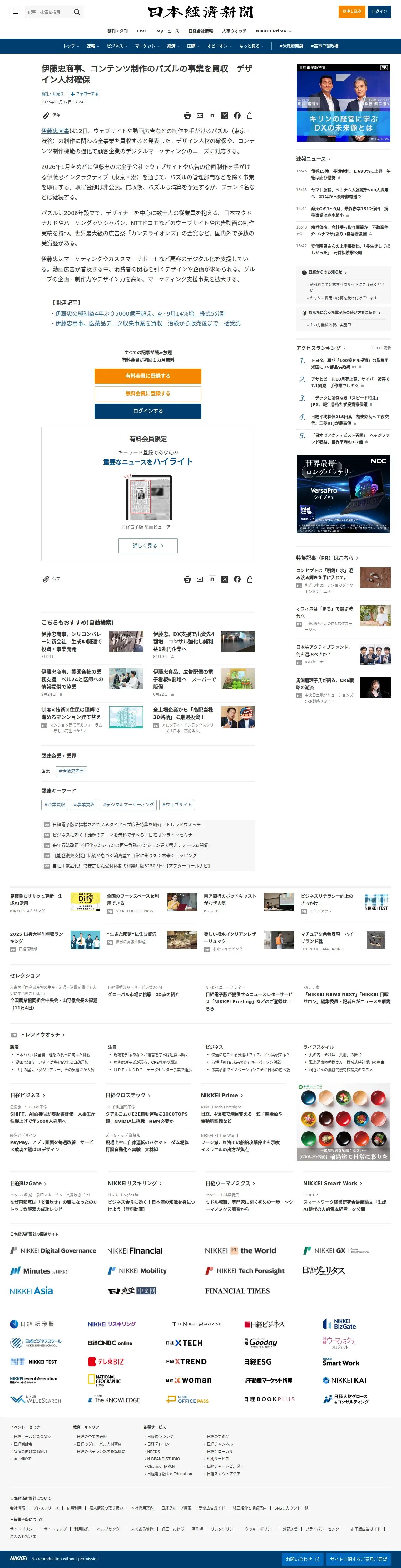Expand the マーケット navigation dropdown

pos(147,46)
